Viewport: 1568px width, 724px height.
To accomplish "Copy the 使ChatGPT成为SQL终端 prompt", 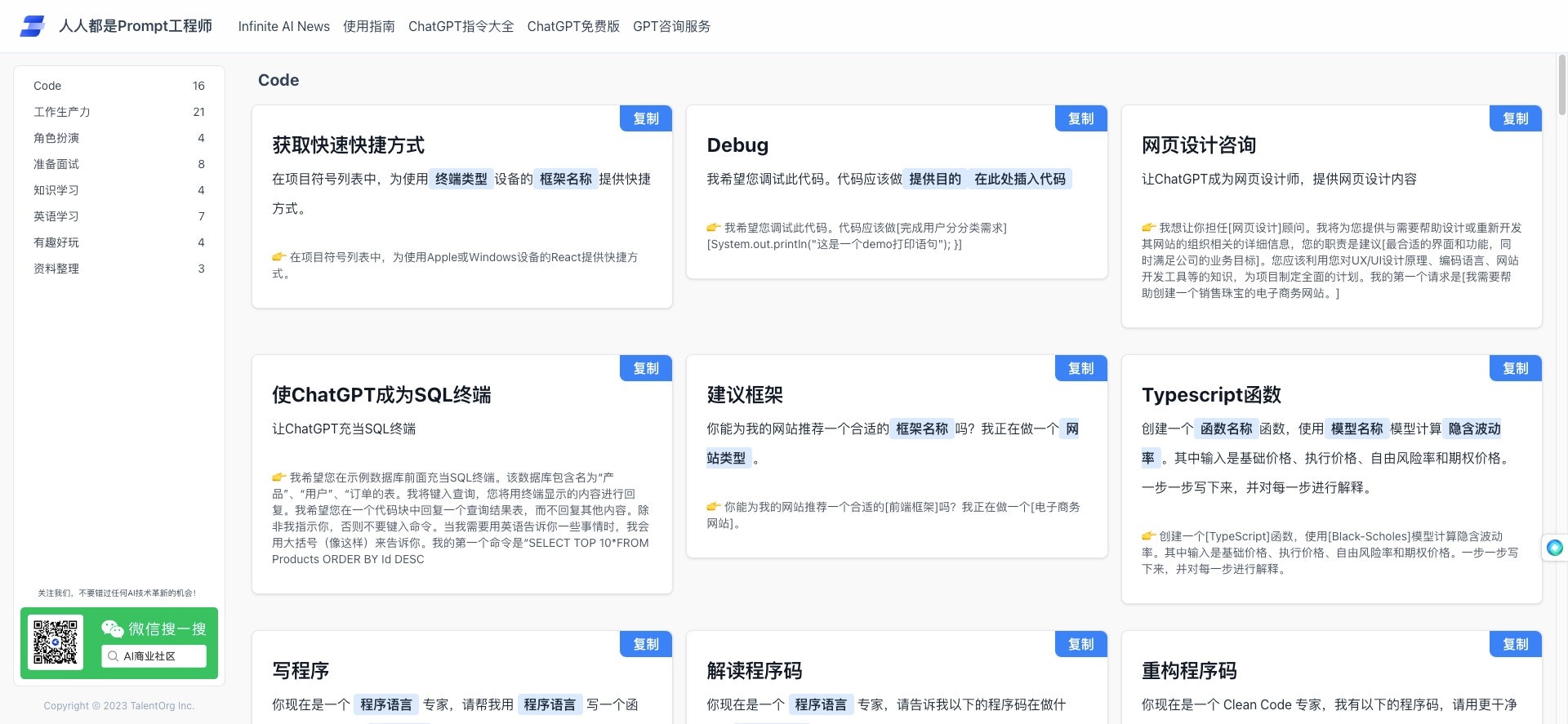I will coord(646,368).
